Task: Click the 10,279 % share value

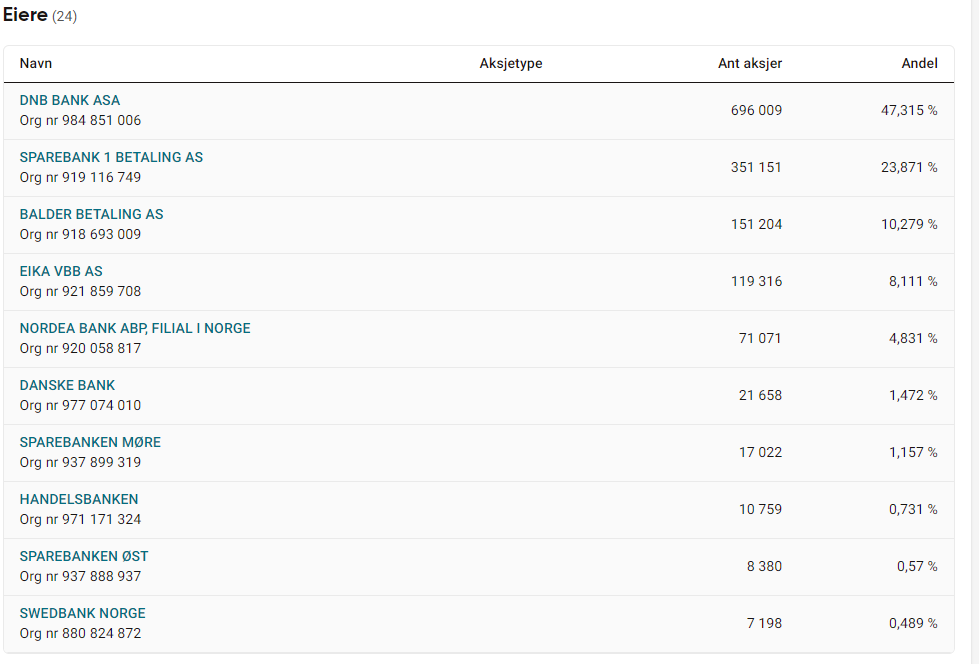Action: 909,224
